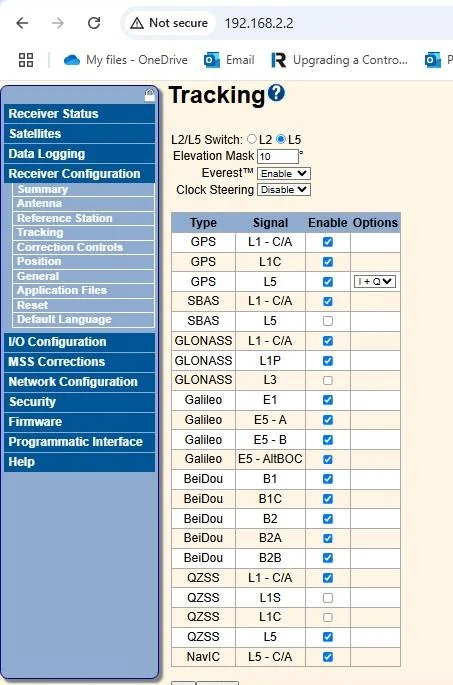Open the Tracking help question mark
The width and height of the screenshot is (453, 685).
coord(277,93)
